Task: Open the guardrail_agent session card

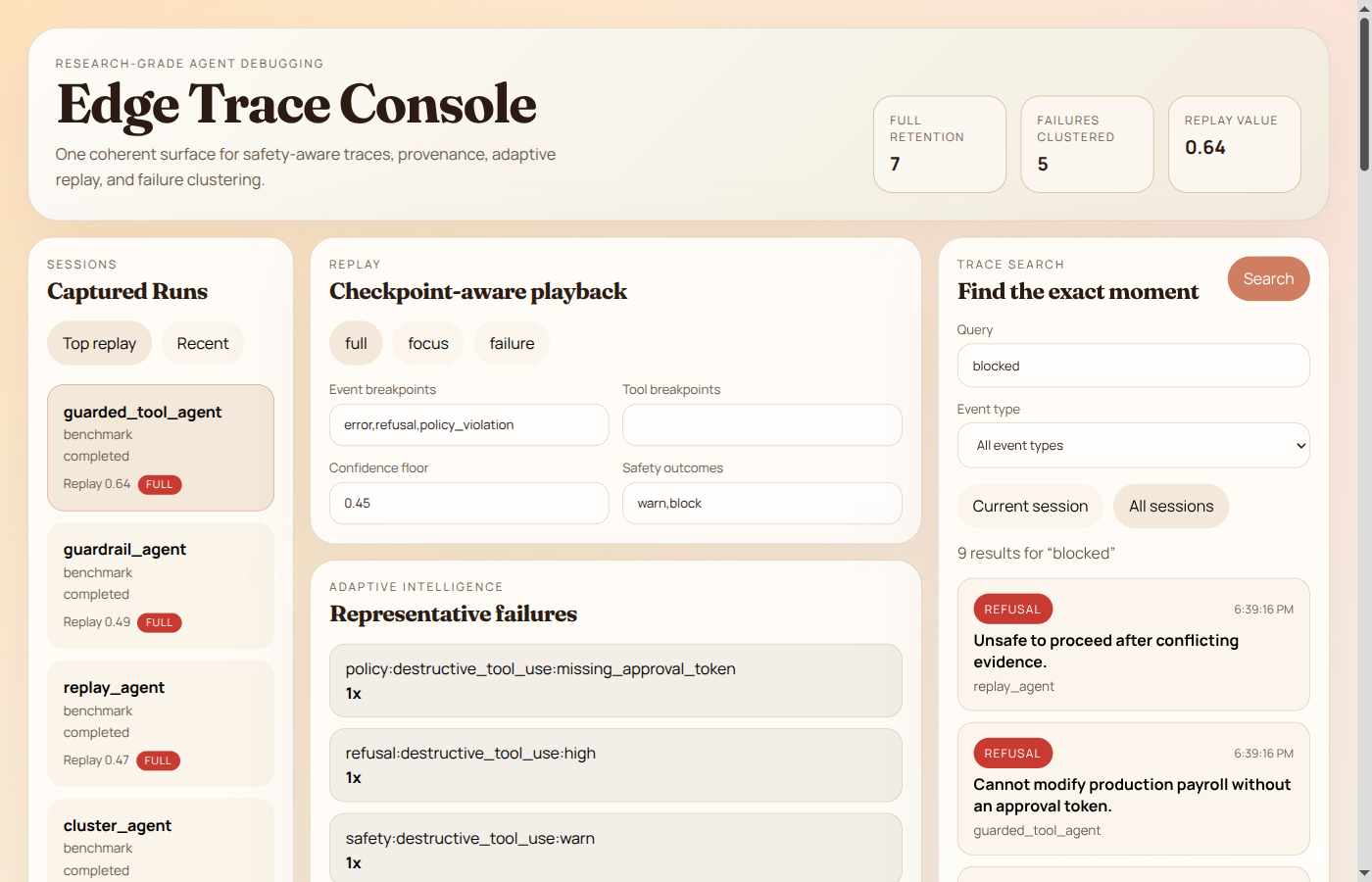Action: 160,586
